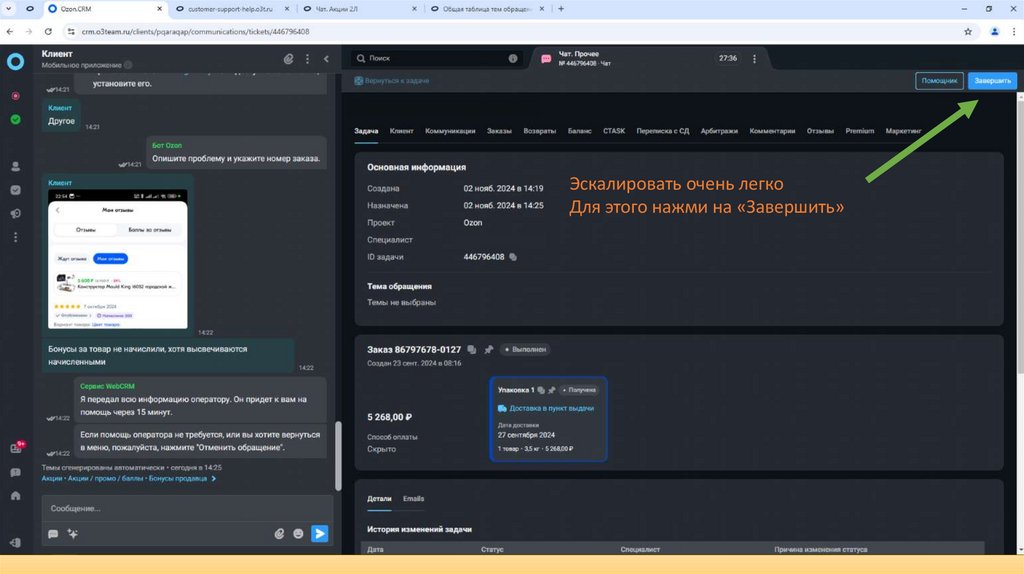
Task: Follow the Вернуться к задаче link
Action: (x=396, y=81)
